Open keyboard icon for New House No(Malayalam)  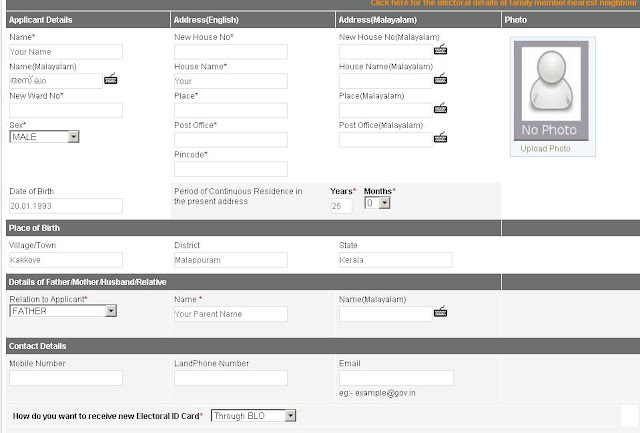[x=440, y=49]
